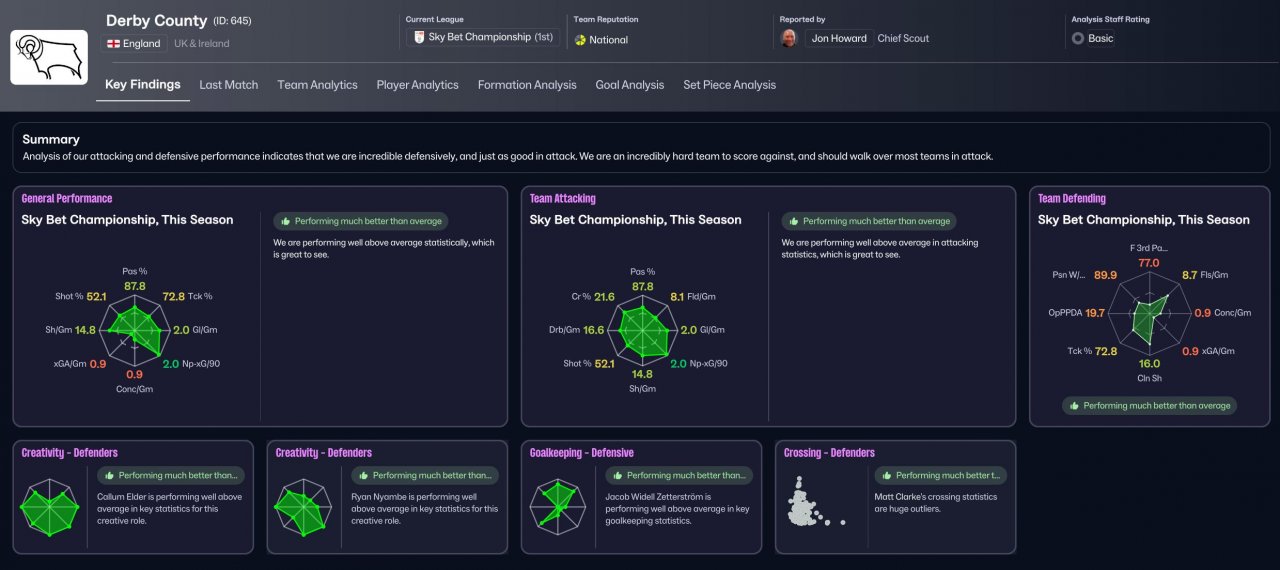Click the Summary section heading
1280x570 pixels.
click(x=51, y=140)
